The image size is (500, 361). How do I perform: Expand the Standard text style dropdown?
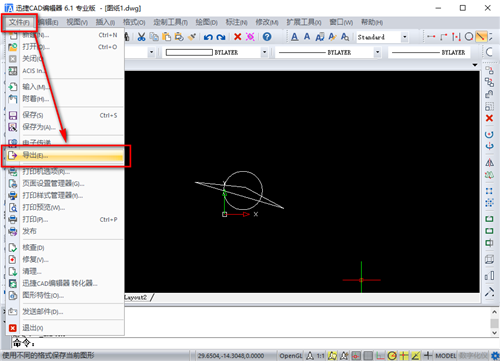pos(404,37)
